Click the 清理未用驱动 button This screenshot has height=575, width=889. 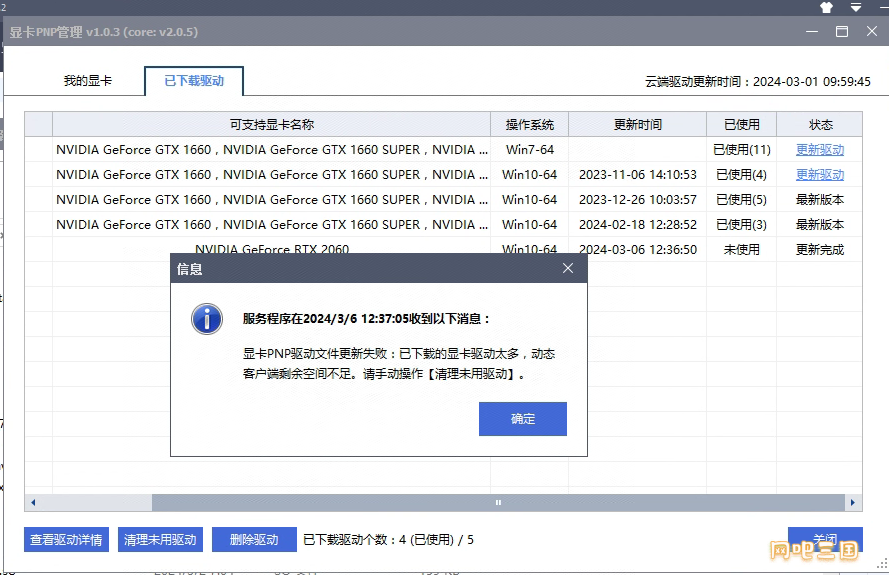[x=160, y=539]
